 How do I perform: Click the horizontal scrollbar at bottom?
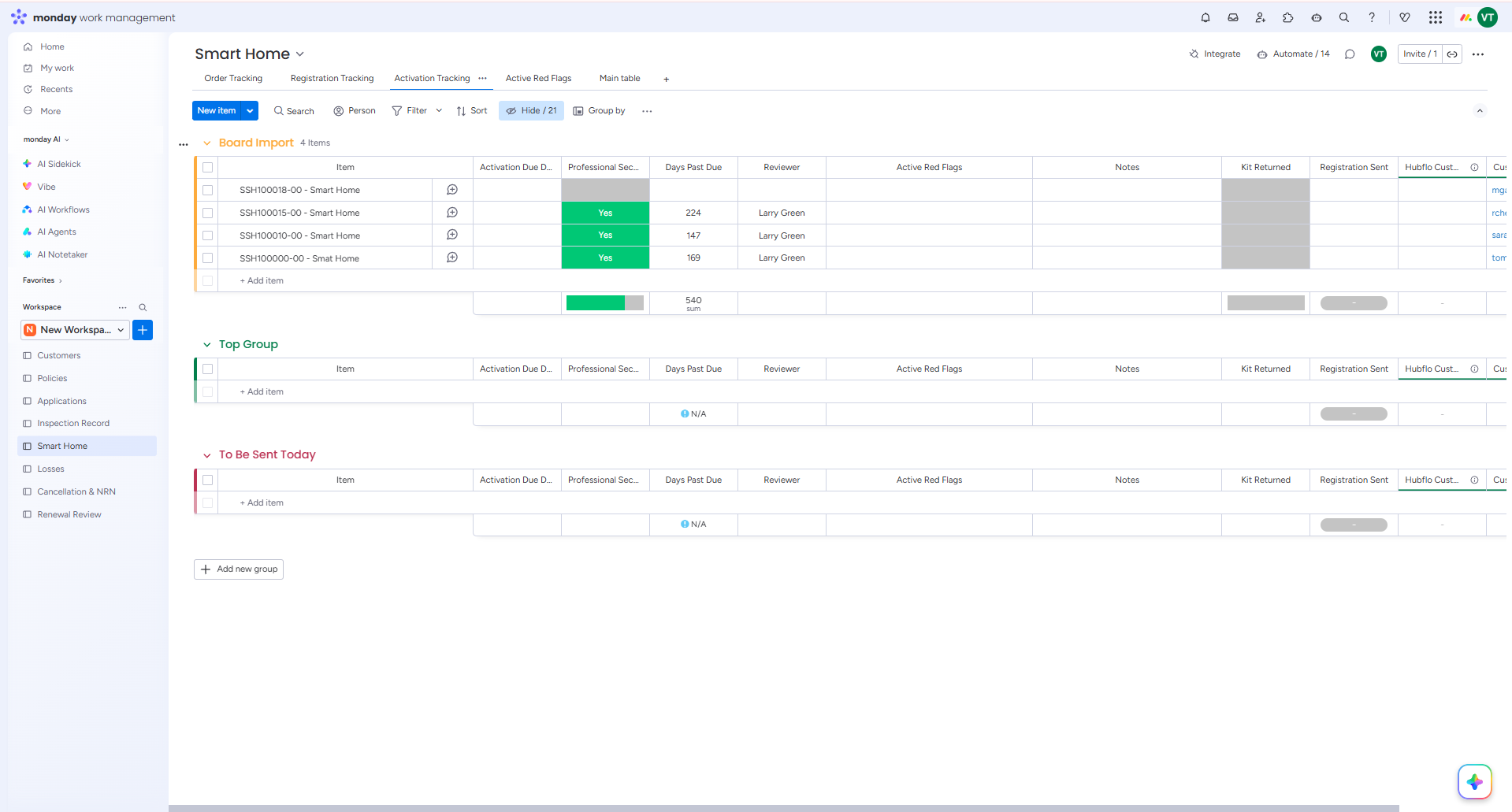pos(784,808)
